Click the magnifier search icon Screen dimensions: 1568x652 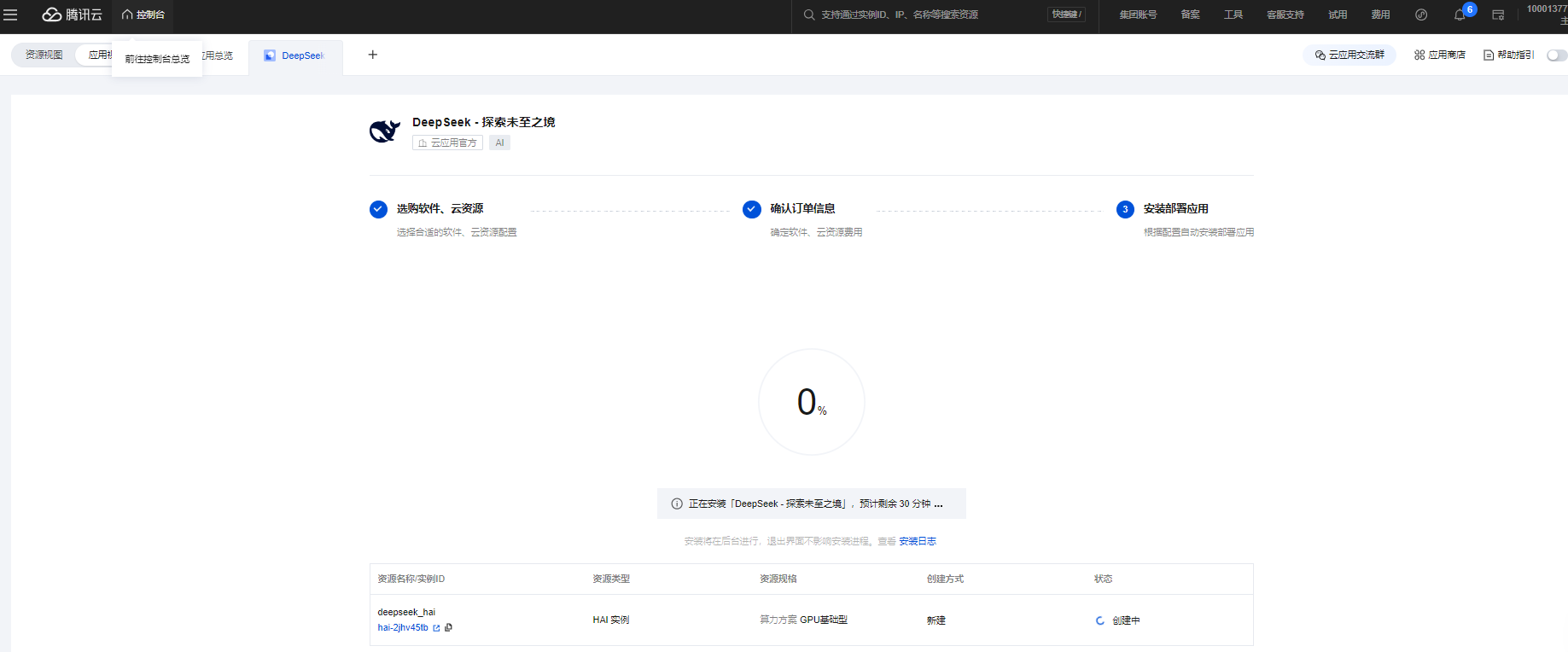tap(808, 15)
